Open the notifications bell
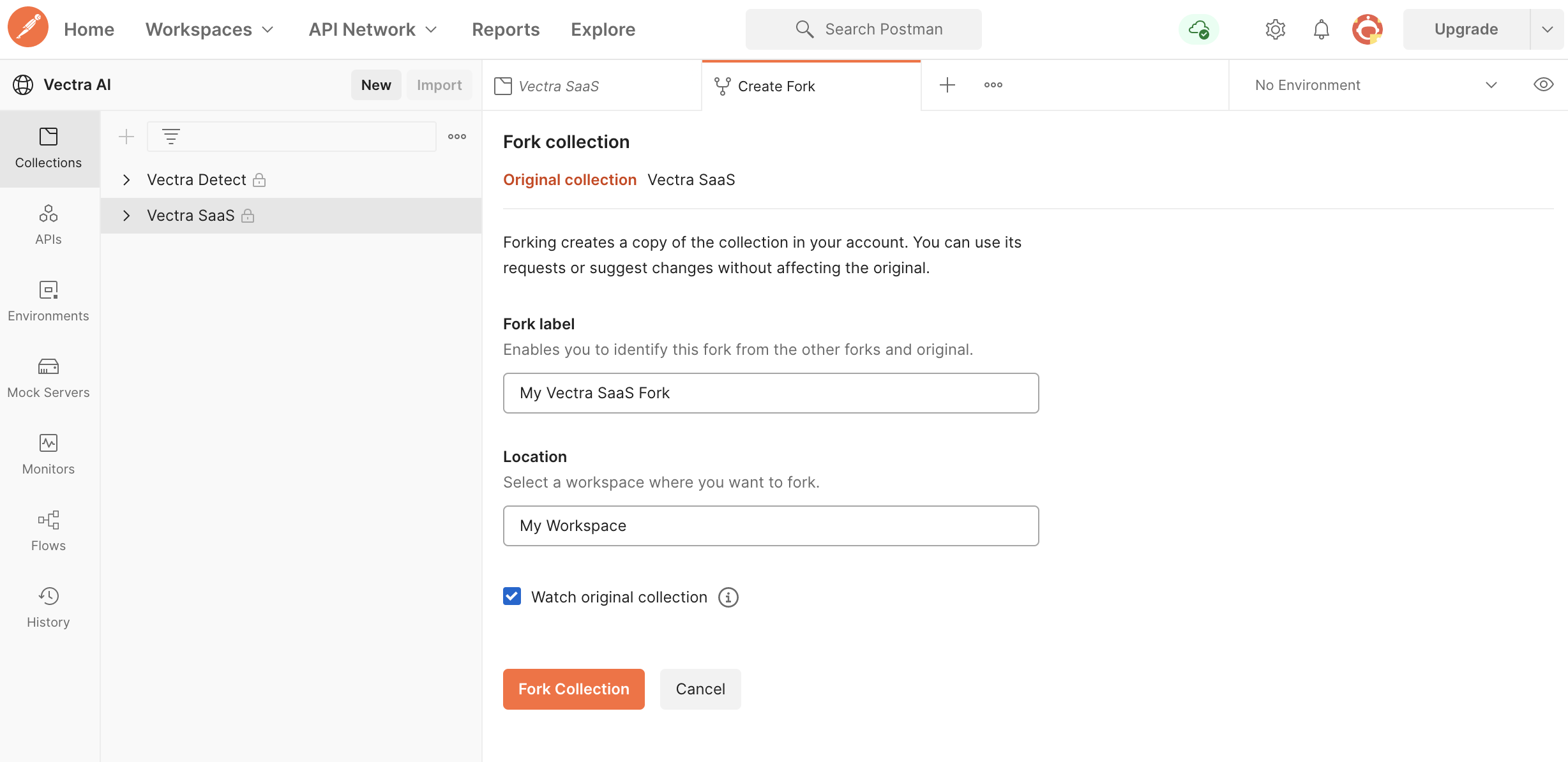The height and width of the screenshot is (762, 1568). pyautogui.click(x=1320, y=29)
